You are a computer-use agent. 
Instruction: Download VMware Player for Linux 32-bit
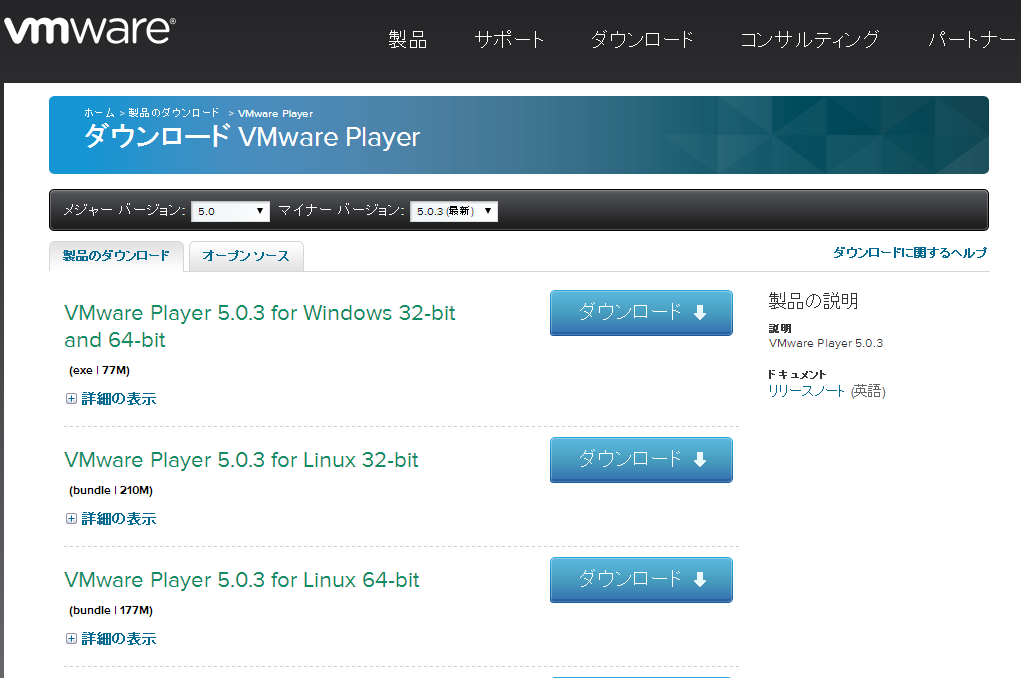pos(641,460)
